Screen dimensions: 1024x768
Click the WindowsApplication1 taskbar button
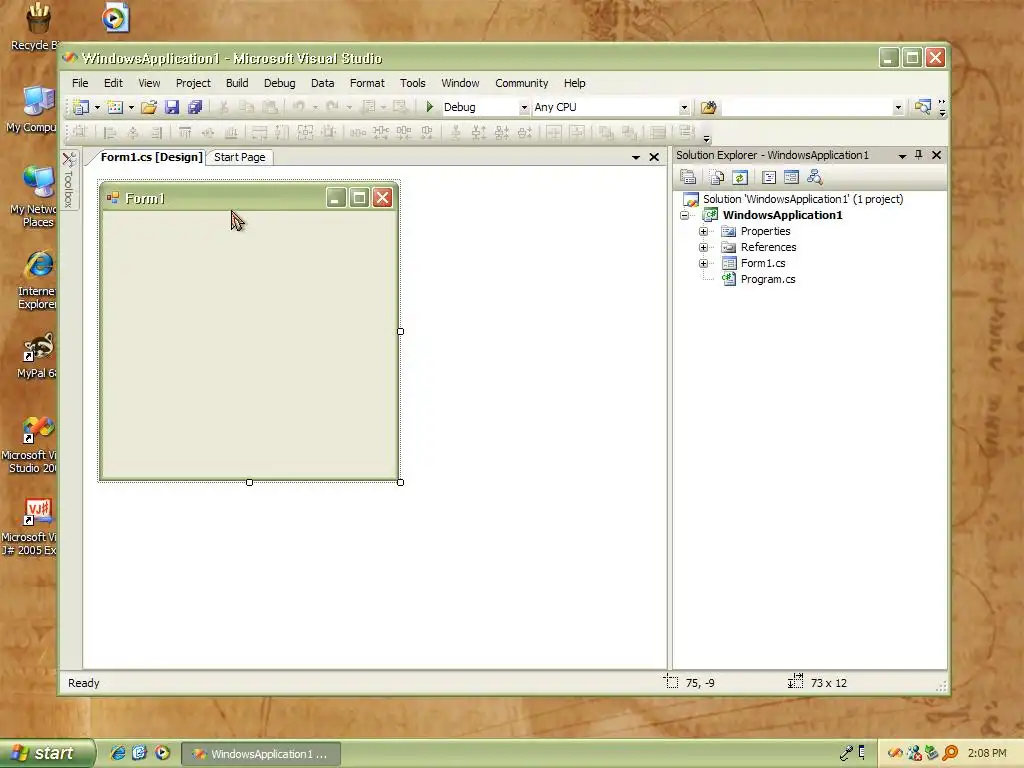point(261,754)
